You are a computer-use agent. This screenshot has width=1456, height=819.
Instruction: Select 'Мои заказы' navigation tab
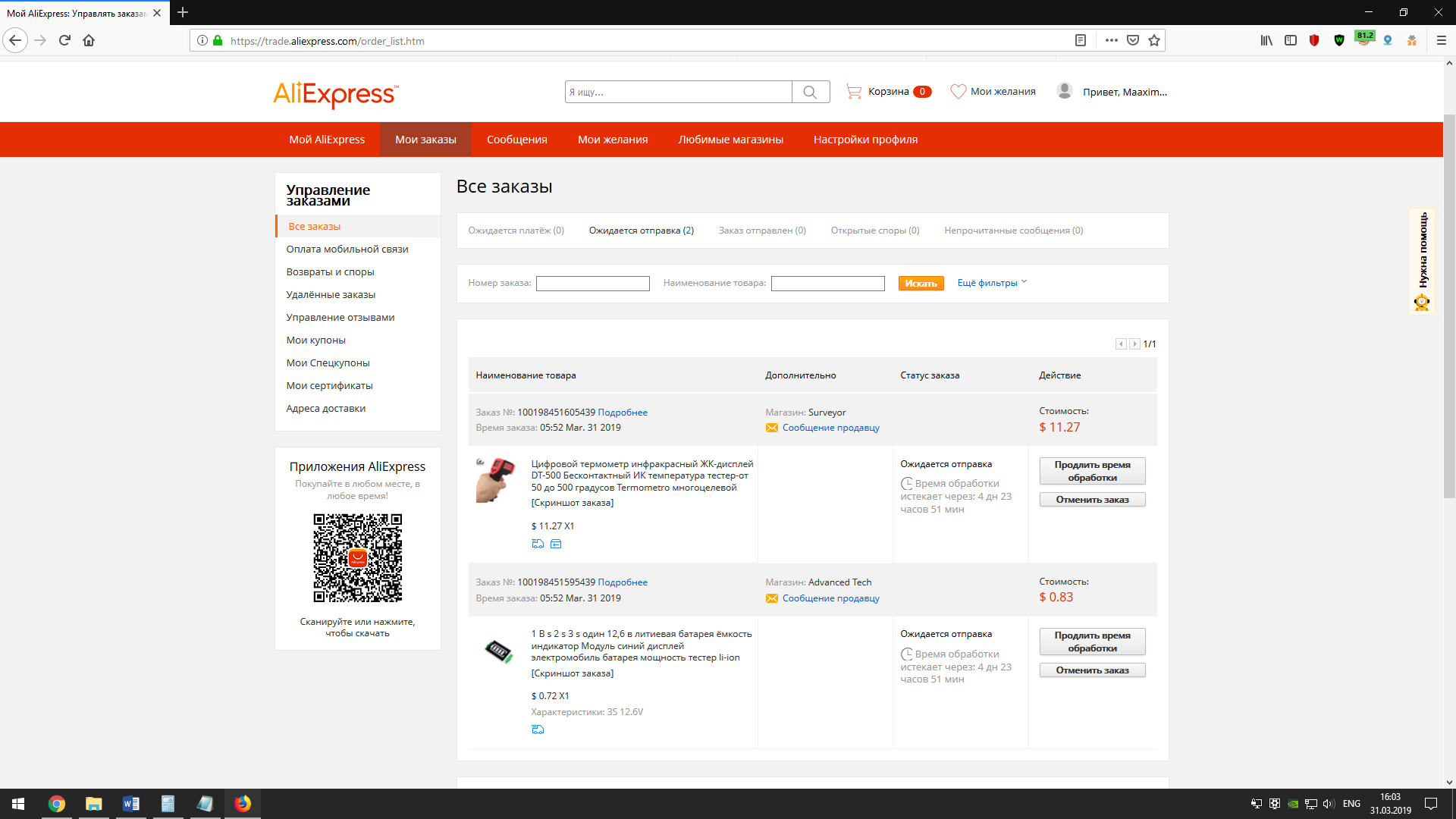pyautogui.click(x=425, y=140)
